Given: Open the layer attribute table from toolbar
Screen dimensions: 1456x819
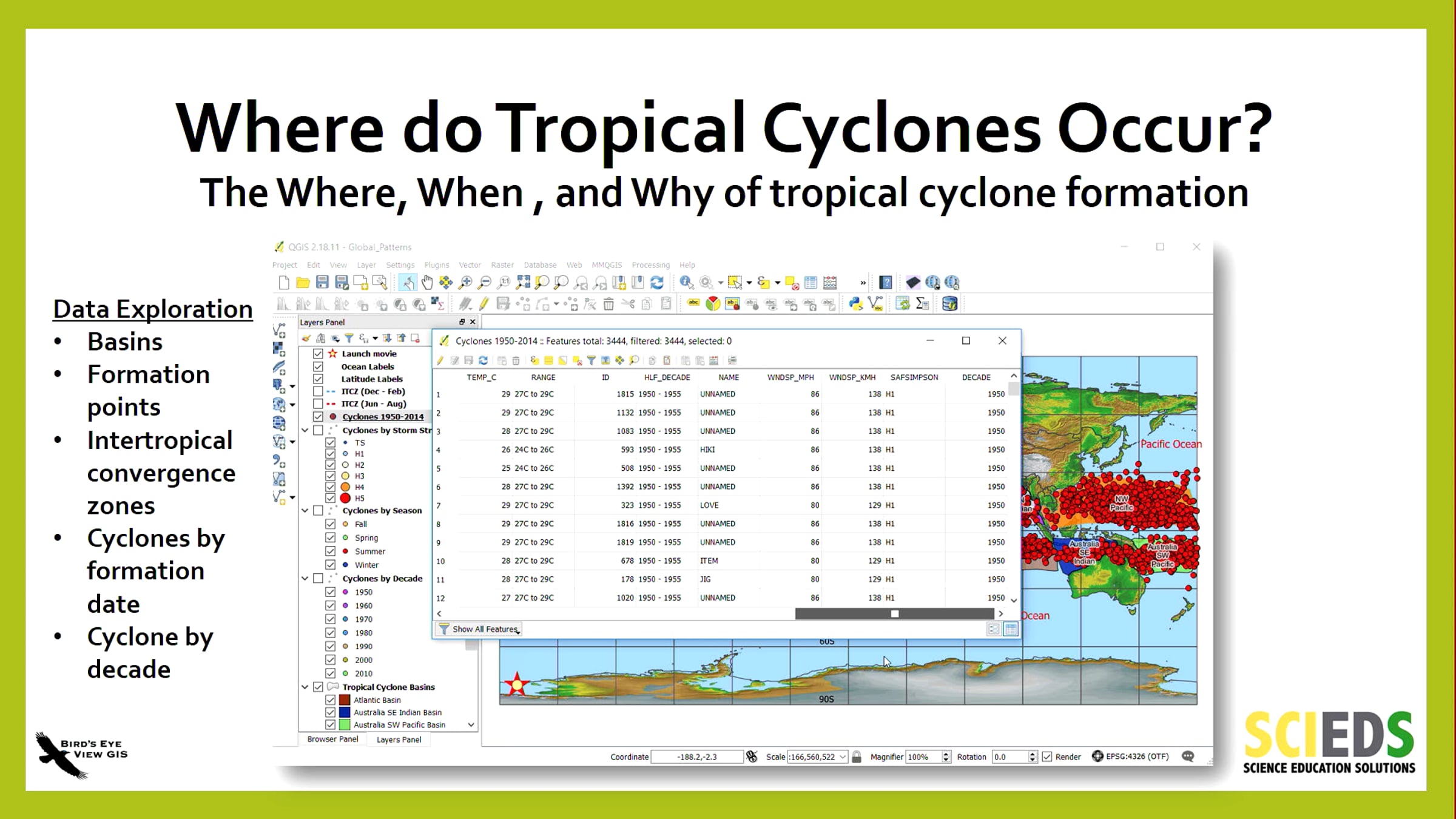Looking at the screenshot, I should pyautogui.click(x=811, y=283).
